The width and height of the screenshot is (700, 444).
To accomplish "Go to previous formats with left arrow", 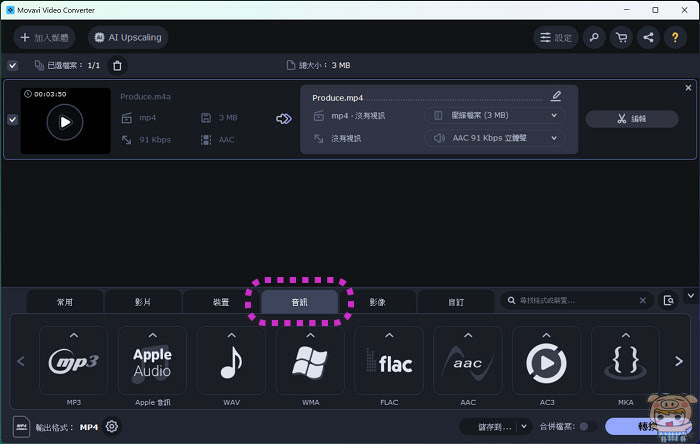I will [21, 361].
